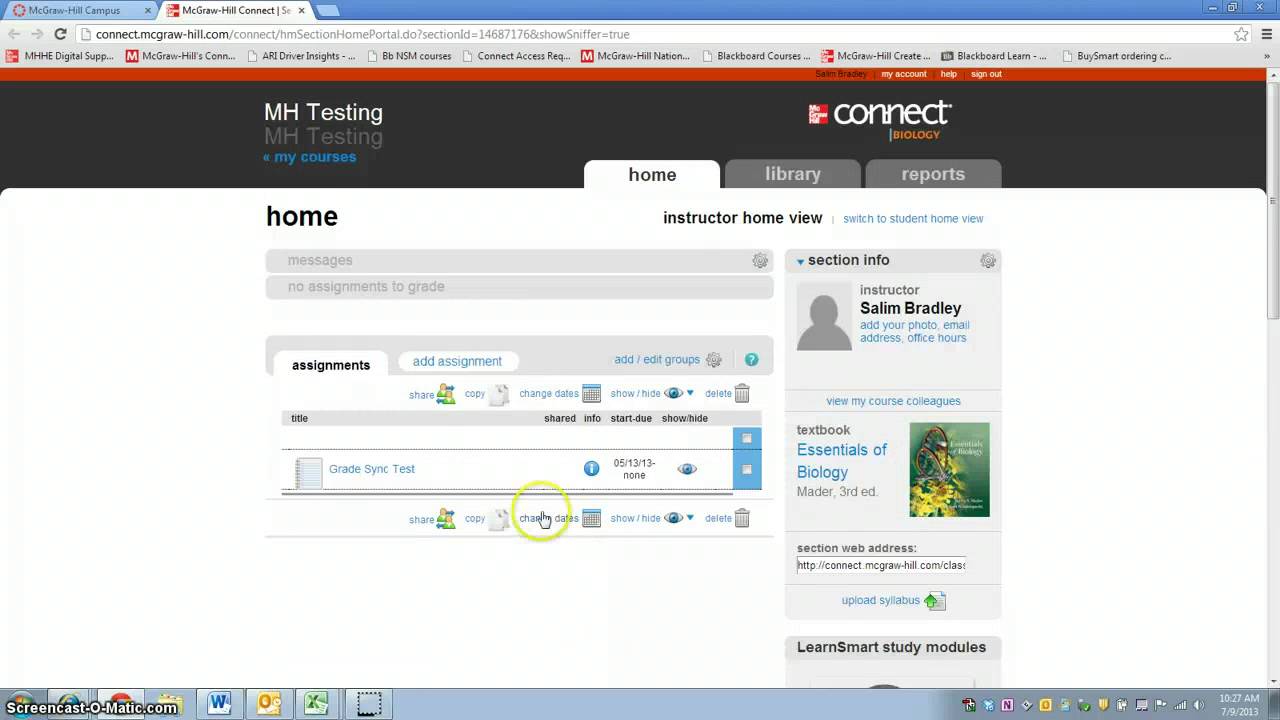Click the add / edit groups link
The width and height of the screenshot is (1280, 720).
tap(657, 360)
